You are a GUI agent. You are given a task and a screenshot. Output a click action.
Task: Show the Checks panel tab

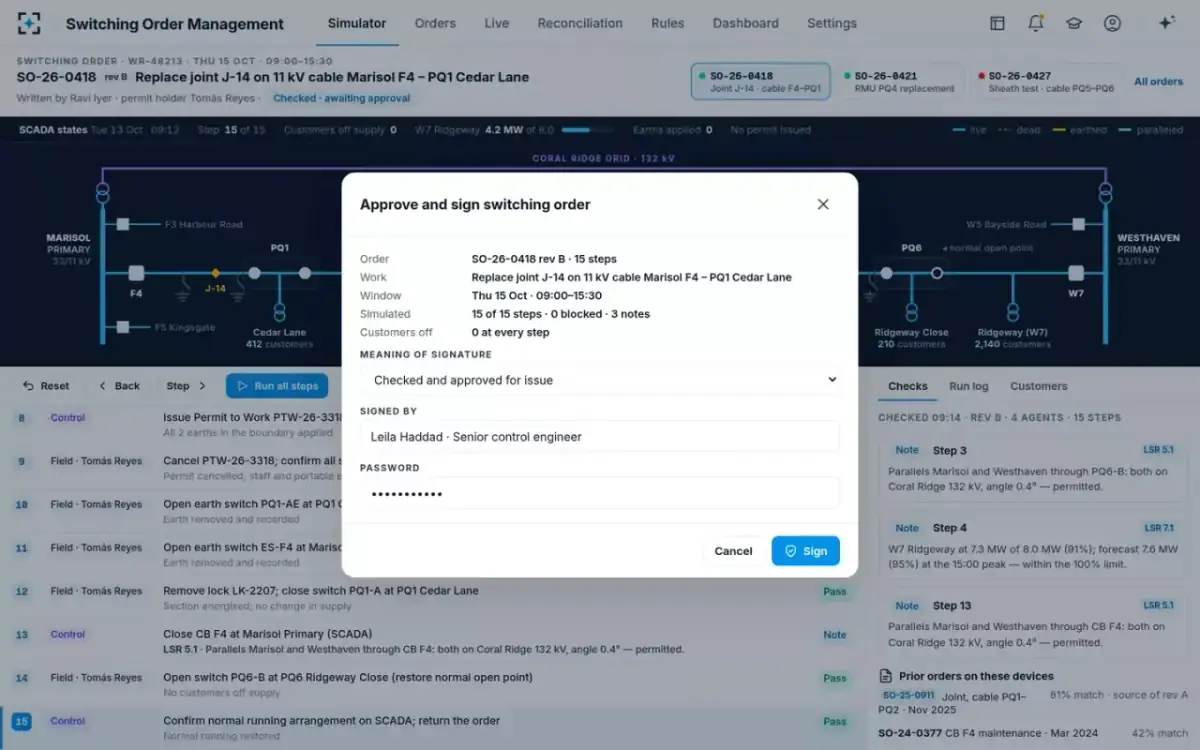(908, 386)
